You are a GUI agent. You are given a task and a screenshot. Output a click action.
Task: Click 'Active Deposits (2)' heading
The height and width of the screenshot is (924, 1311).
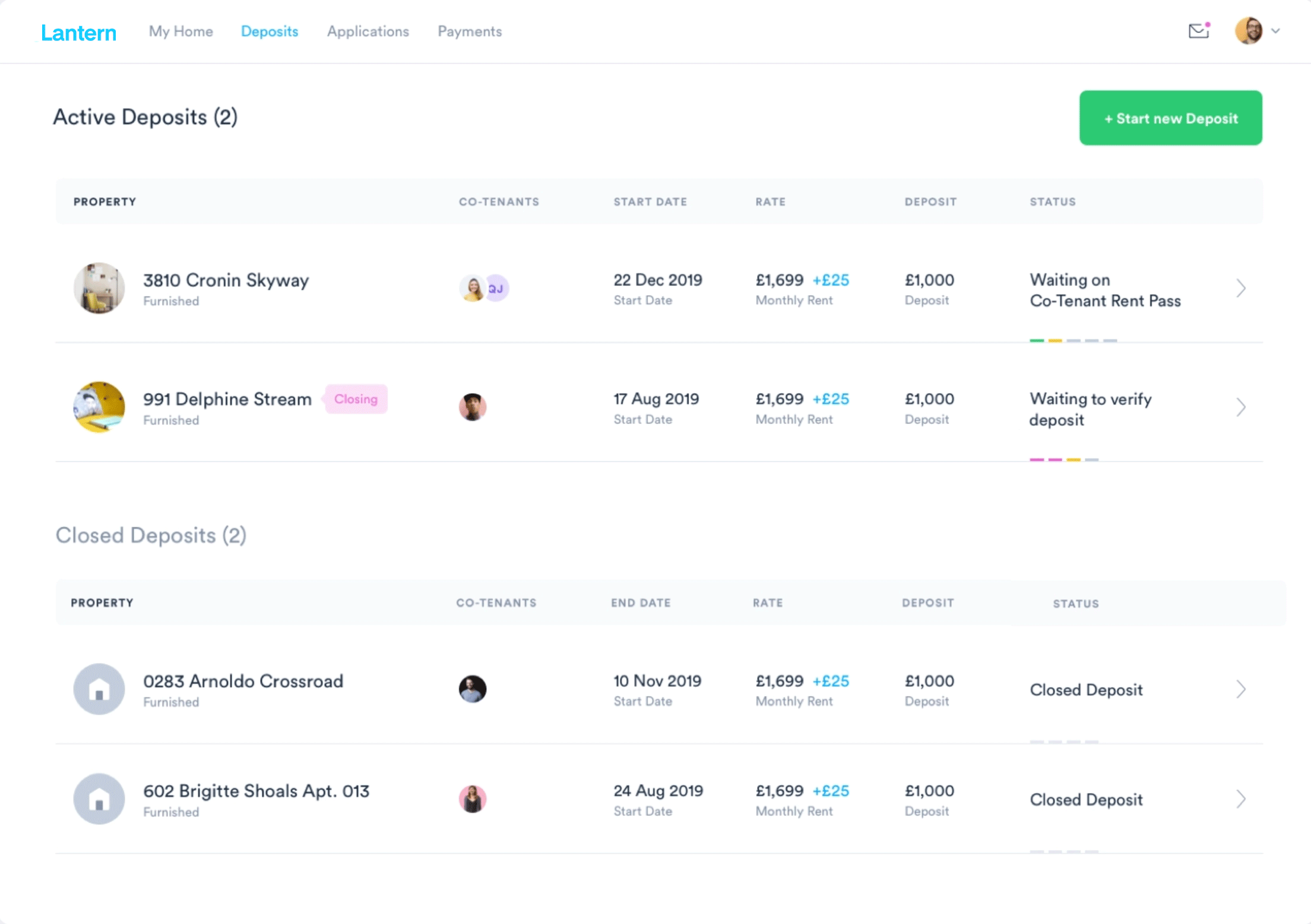coord(145,117)
